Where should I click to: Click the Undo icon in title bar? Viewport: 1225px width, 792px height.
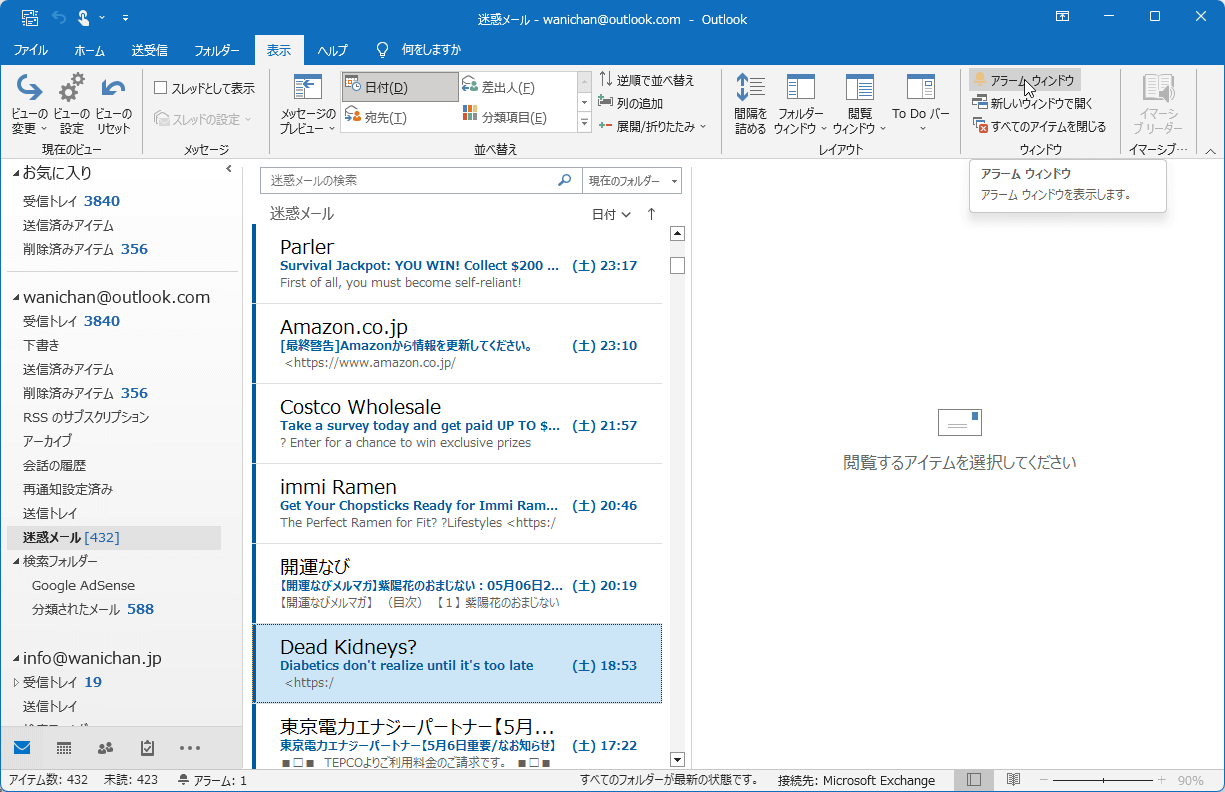click(58, 18)
